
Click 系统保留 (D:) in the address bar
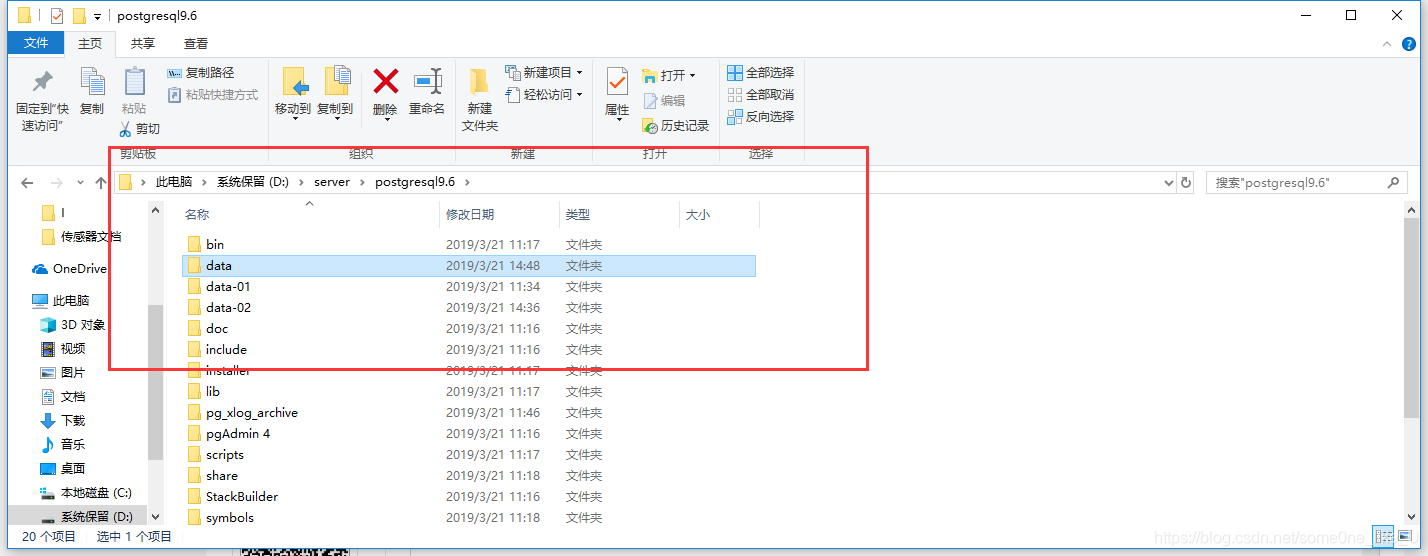[253, 182]
